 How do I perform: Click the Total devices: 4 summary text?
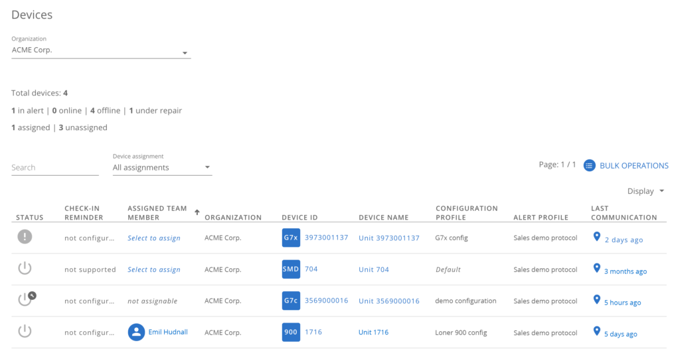click(x=39, y=93)
